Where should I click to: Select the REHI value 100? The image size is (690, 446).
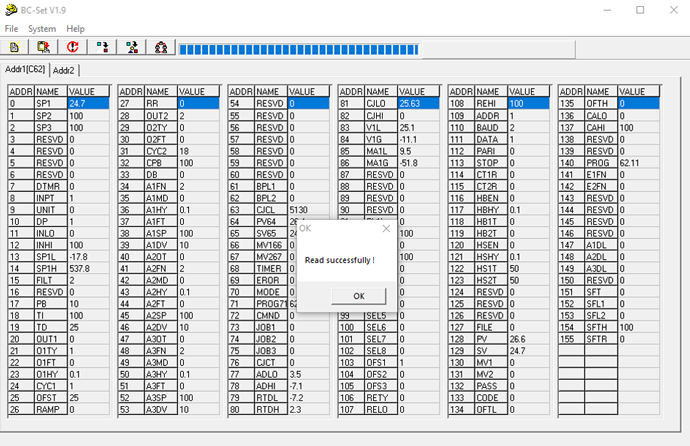[x=528, y=103]
